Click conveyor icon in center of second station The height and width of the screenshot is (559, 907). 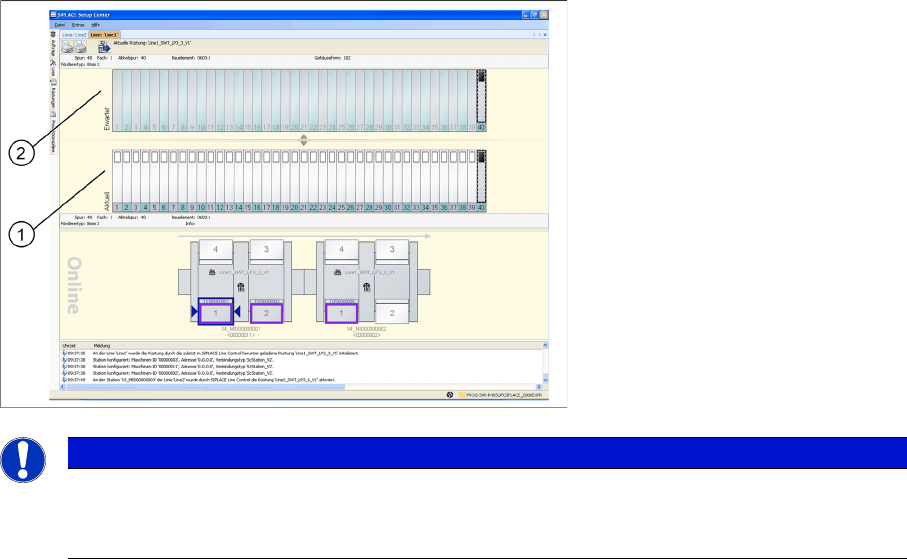366,287
